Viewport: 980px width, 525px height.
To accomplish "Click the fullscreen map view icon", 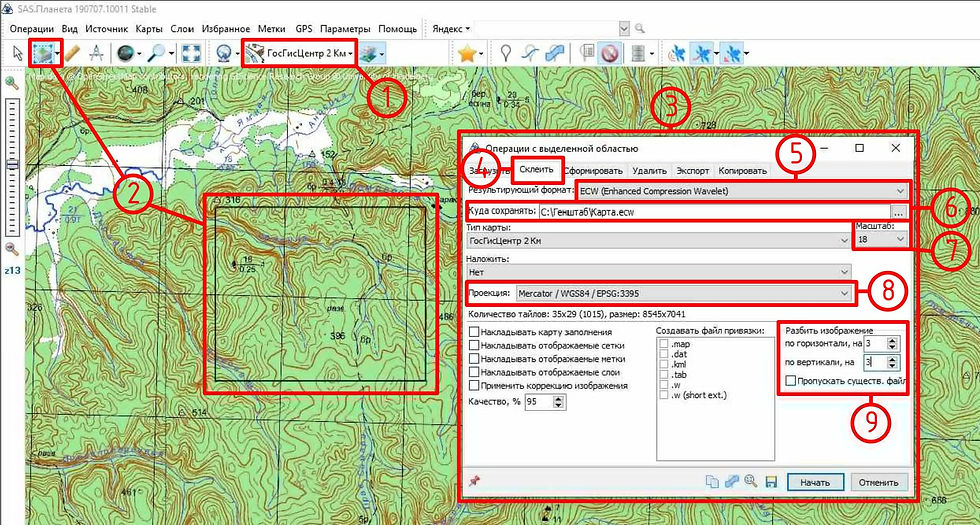I will click(191, 54).
